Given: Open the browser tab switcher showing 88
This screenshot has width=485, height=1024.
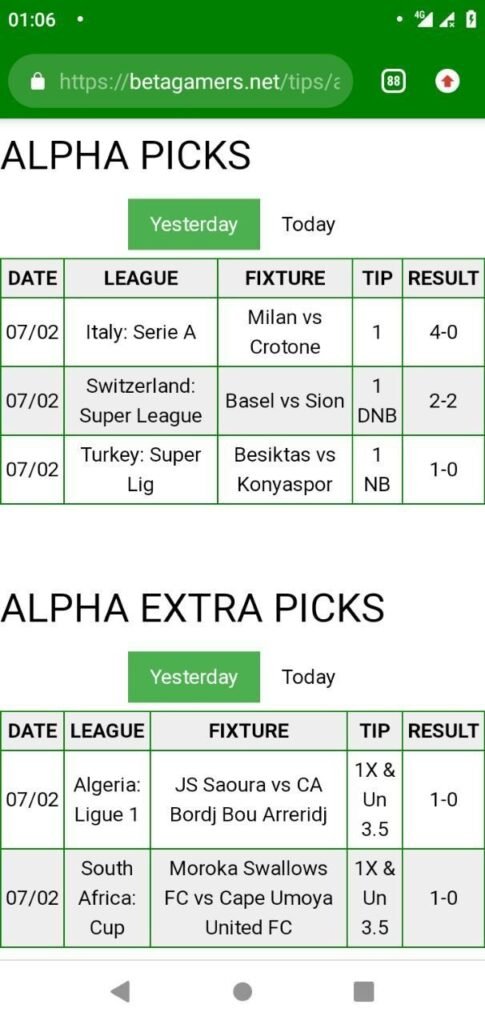Looking at the screenshot, I should coord(393,82).
